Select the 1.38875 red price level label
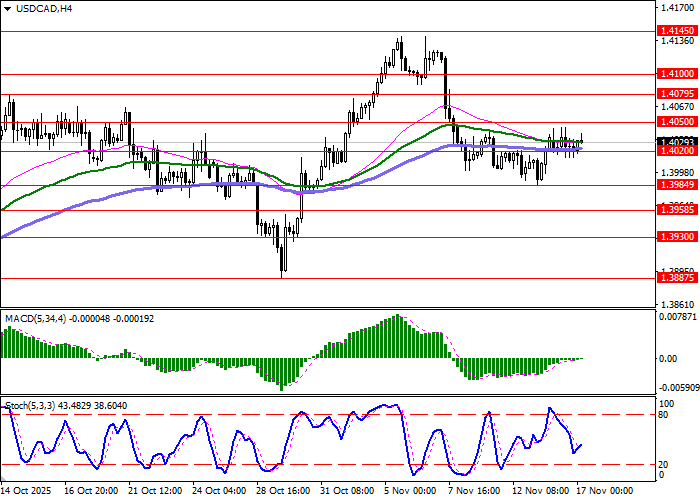The width and height of the screenshot is (700, 500). (677, 278)
